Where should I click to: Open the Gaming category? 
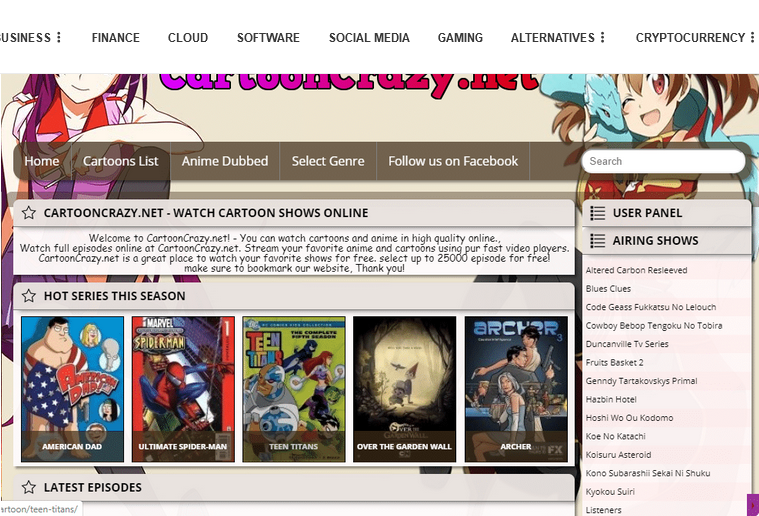(x=460, y=38)
